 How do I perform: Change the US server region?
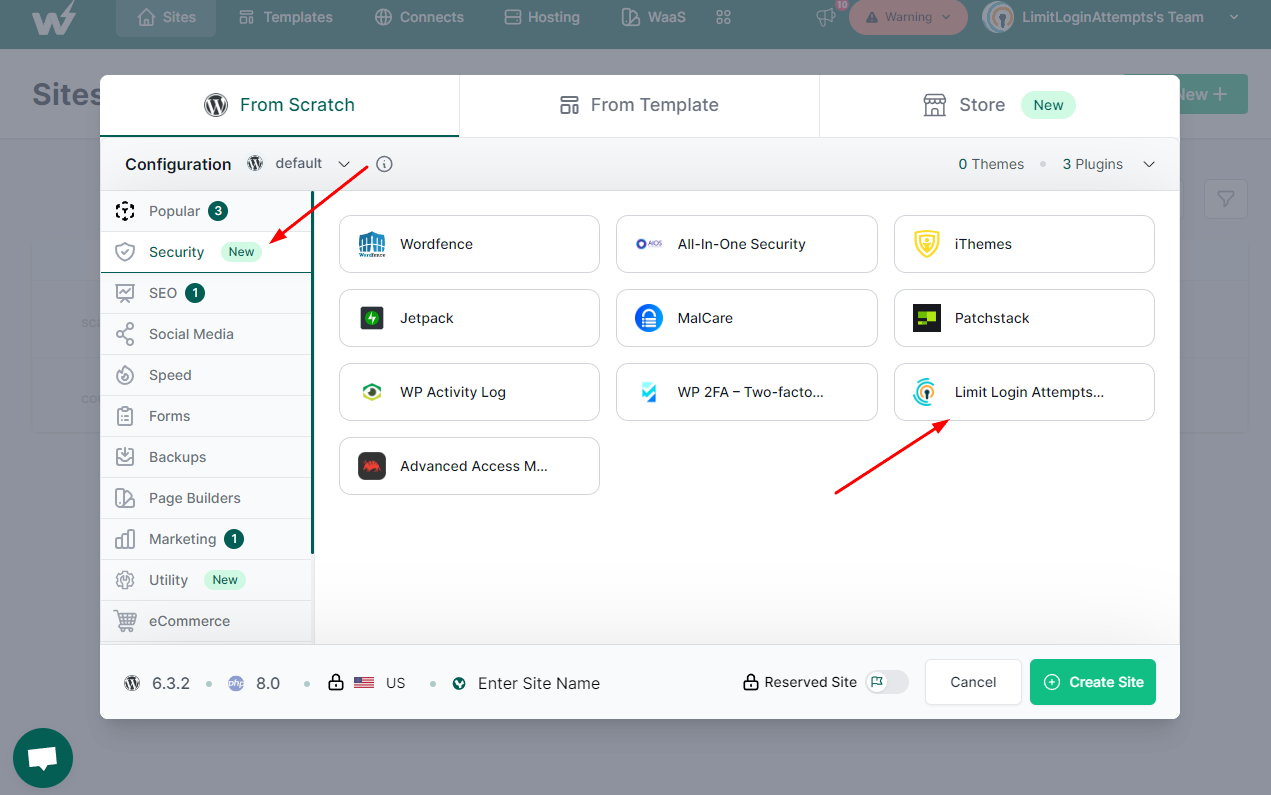tap(380, 684)
